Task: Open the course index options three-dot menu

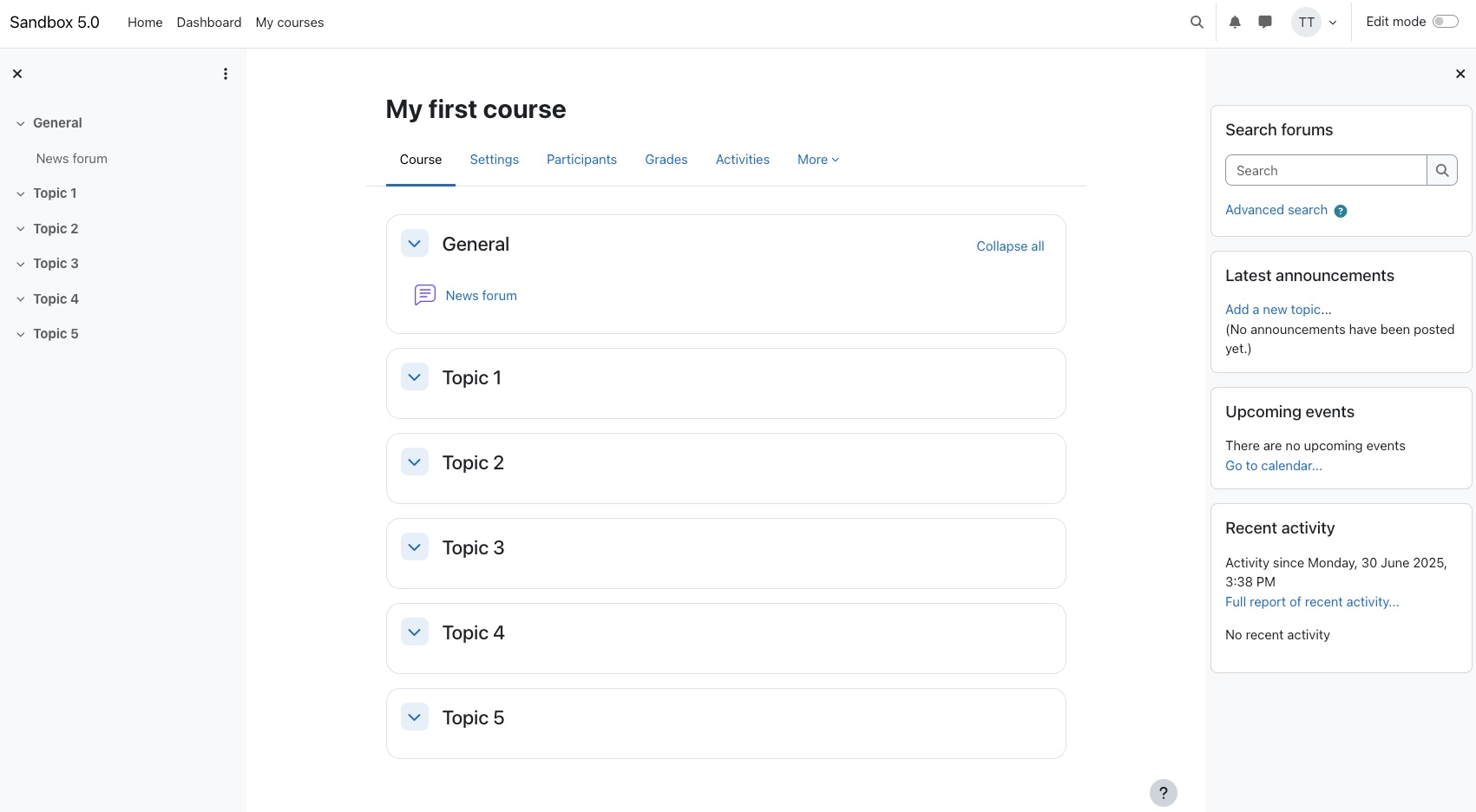Action: (x=226, y=73)
